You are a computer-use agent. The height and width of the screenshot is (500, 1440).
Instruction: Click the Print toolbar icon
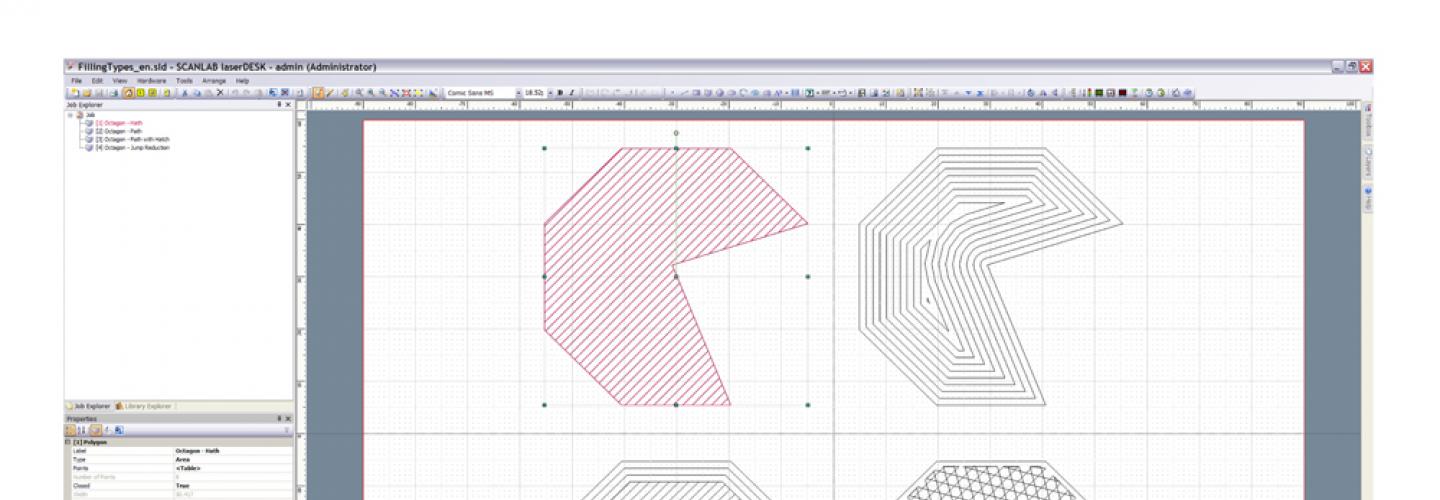[x=115, y=92]
